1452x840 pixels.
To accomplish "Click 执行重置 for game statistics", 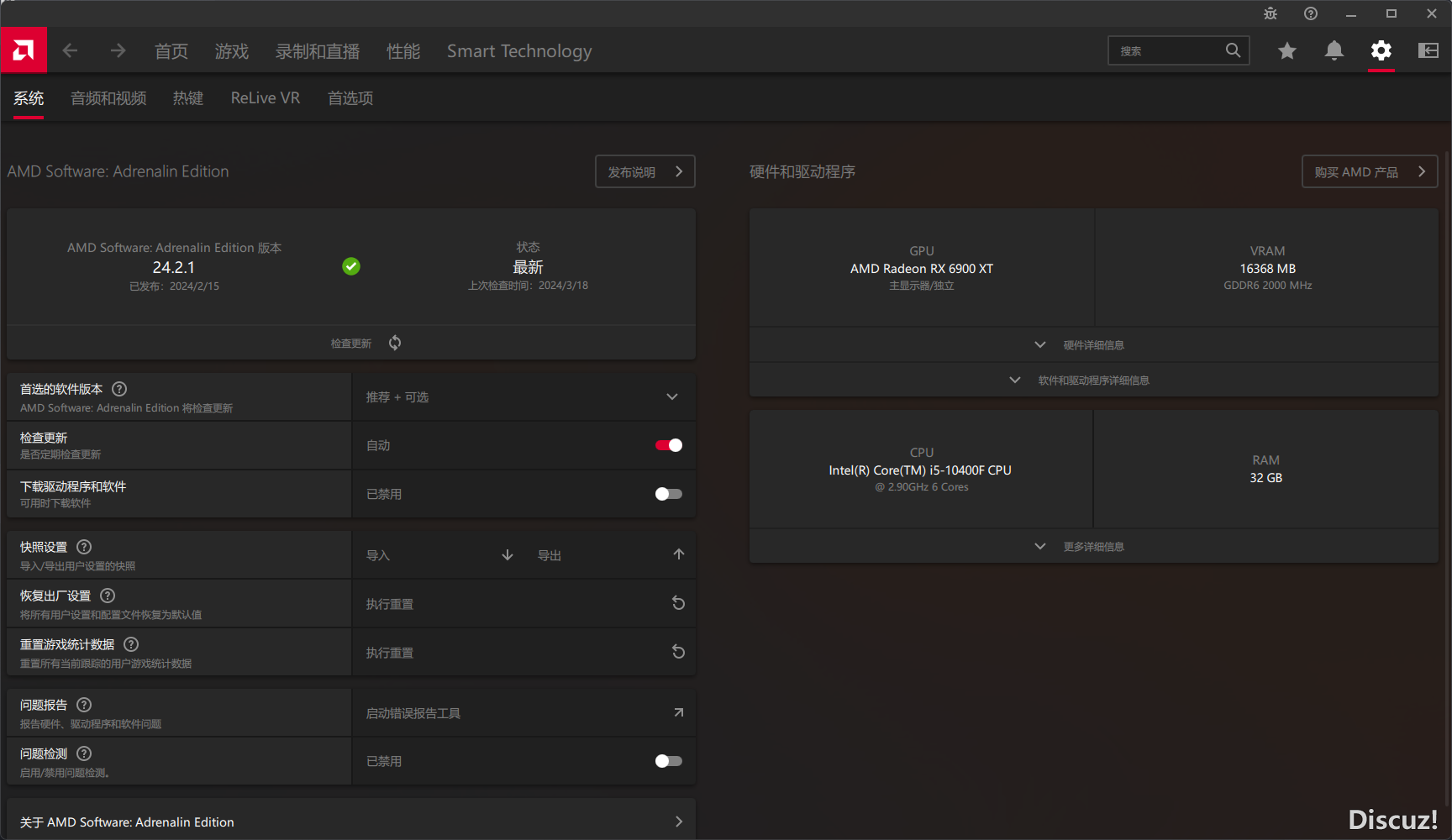I will click(x=390, y=653).
